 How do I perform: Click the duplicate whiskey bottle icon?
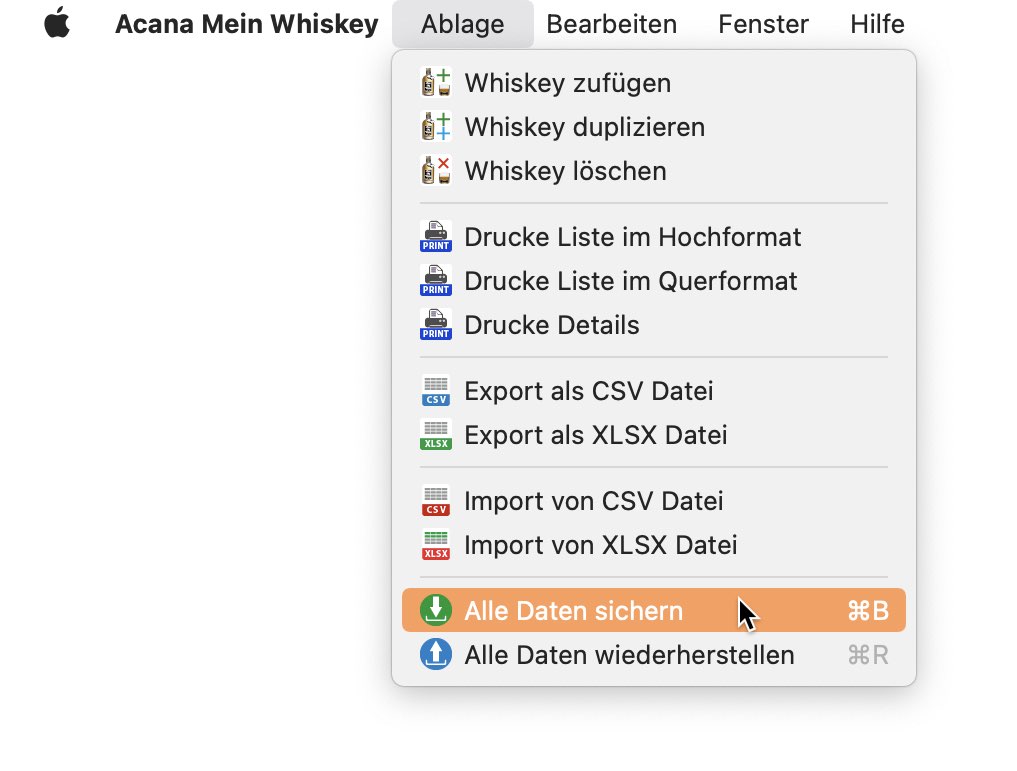point(436,127)
